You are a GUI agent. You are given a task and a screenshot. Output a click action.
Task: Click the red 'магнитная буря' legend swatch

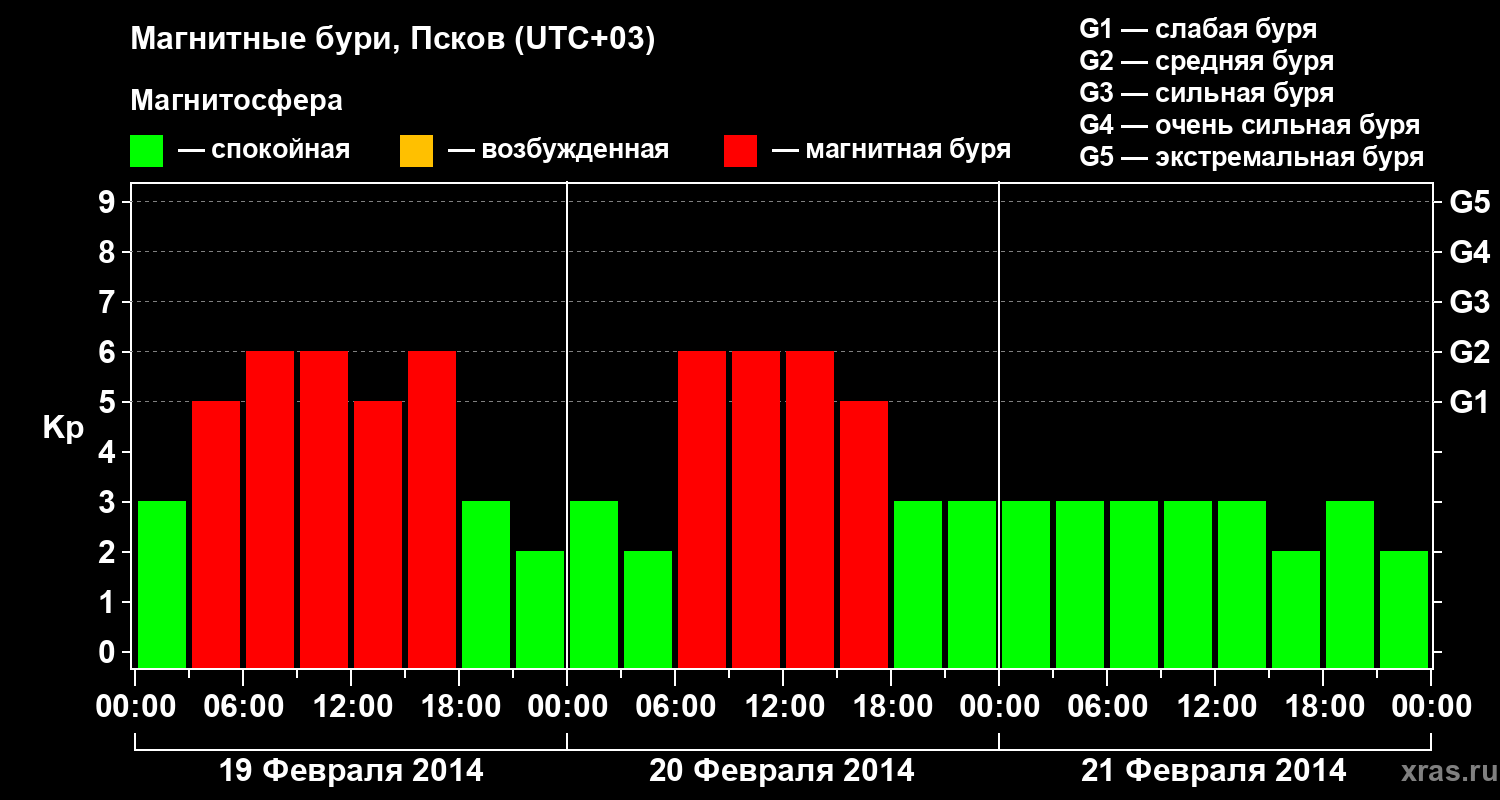[740, 151]
